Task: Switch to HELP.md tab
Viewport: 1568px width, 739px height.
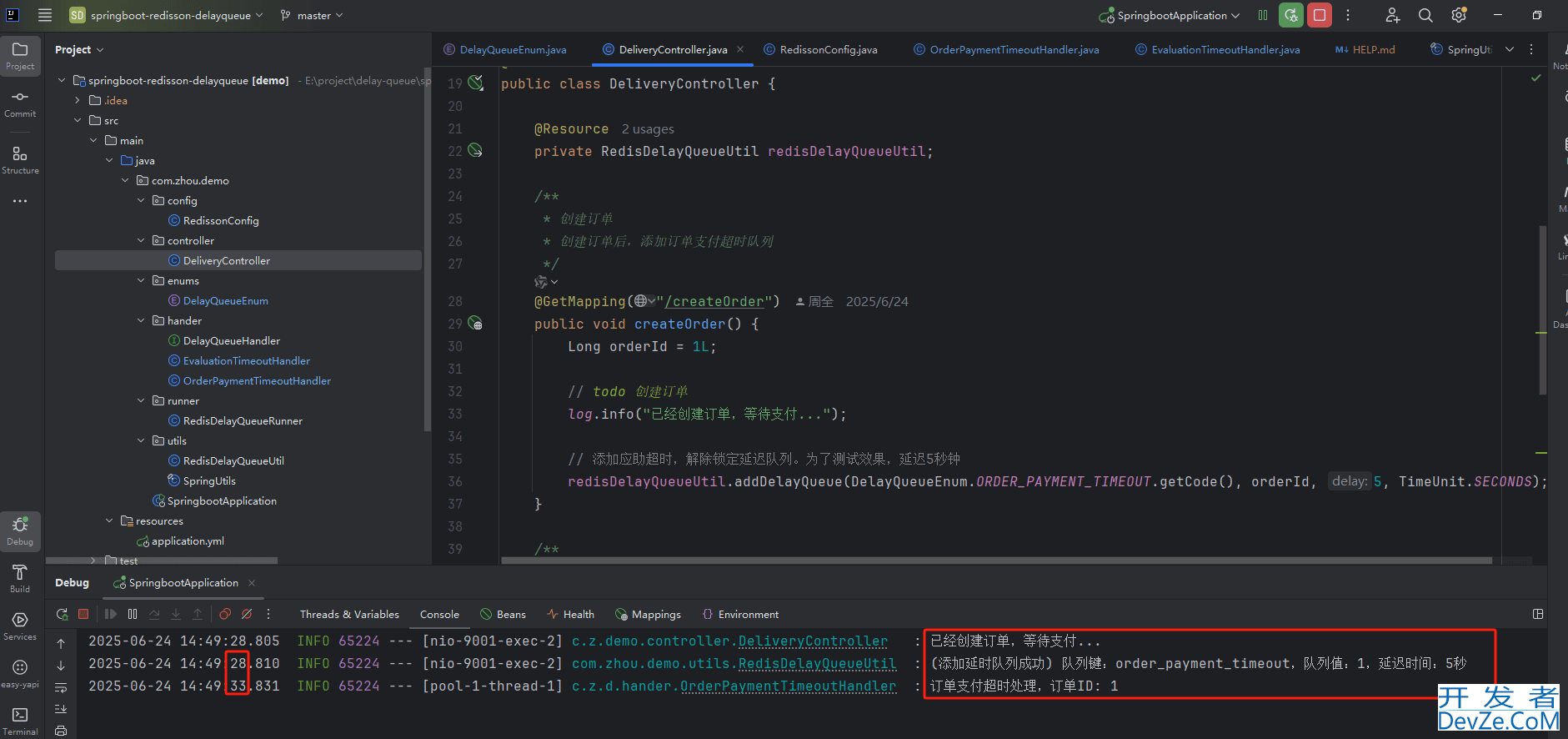Action: tap(1365, 50)
